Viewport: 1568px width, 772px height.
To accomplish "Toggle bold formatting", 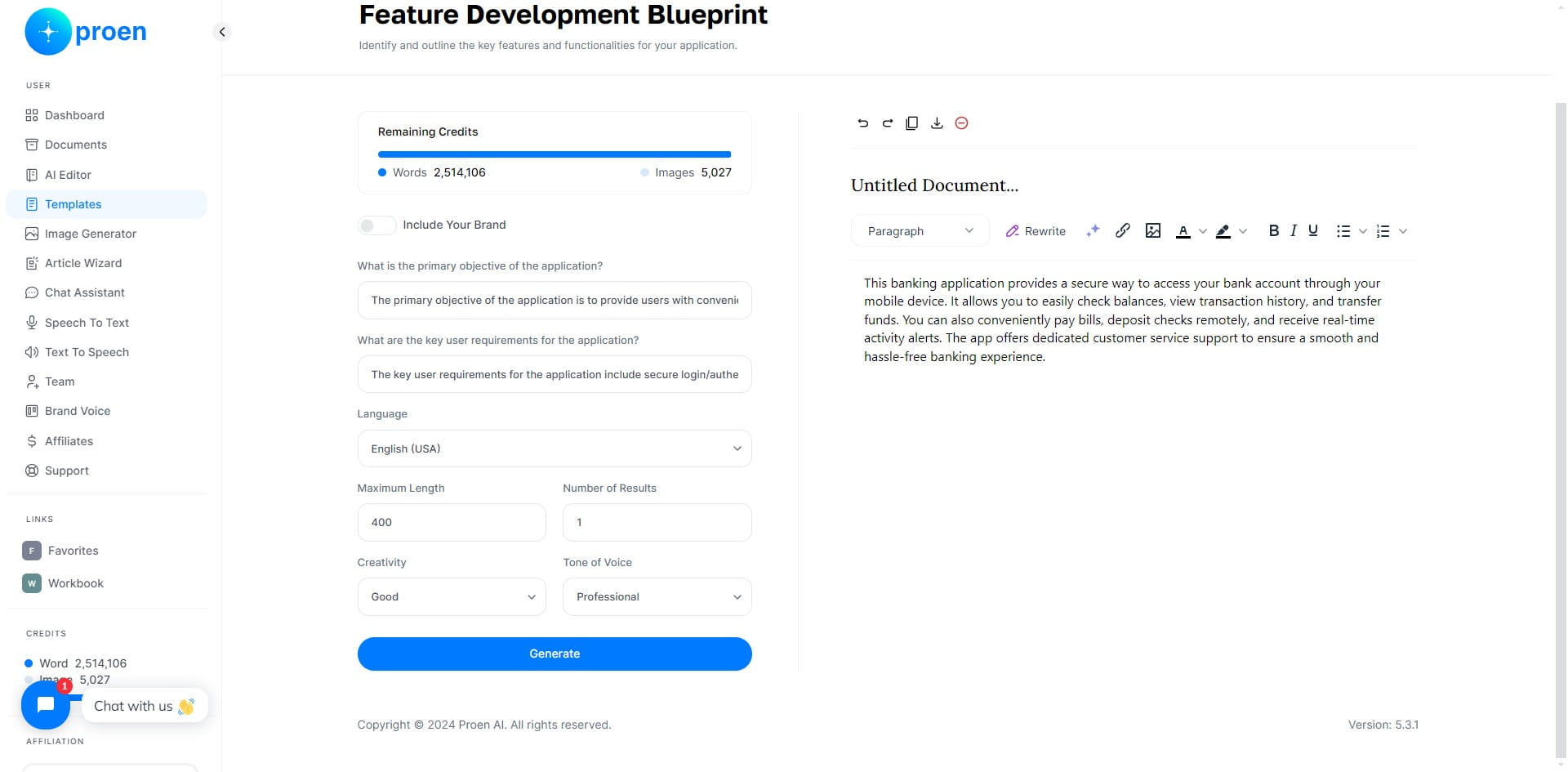I will click(x=1273, y=231).
